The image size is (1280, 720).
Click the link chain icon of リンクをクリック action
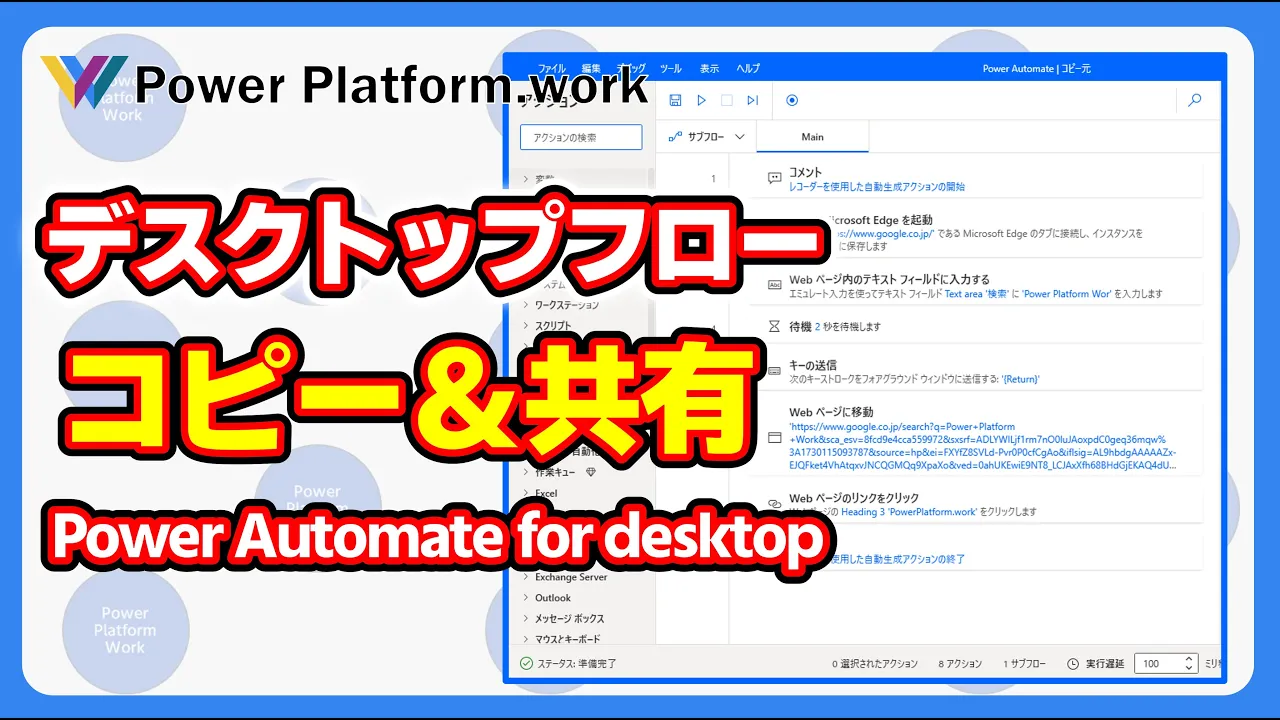[x=774, y=504]
